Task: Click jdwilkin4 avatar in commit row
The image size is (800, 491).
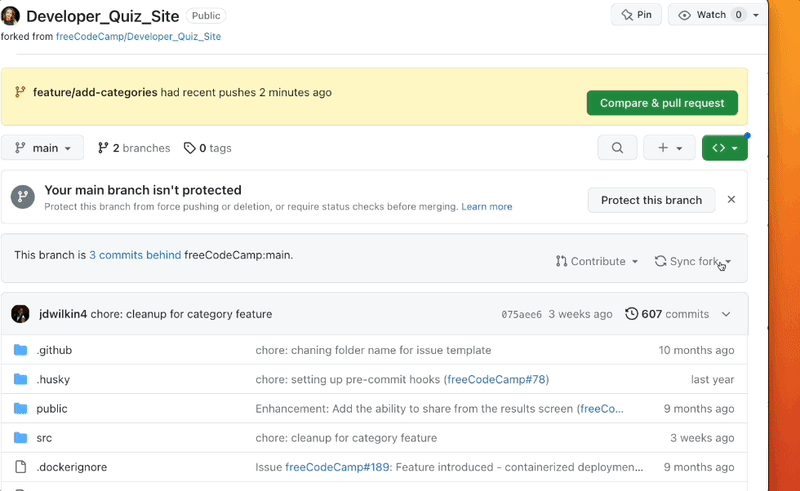Action: tap(20, 314)
